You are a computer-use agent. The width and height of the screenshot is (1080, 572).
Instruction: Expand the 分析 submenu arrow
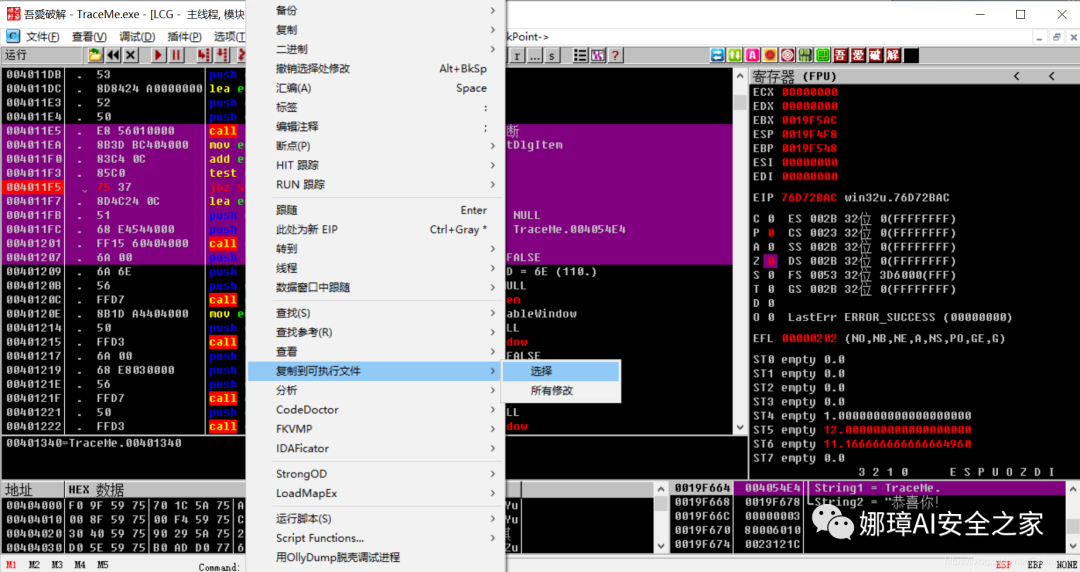(492, 390)
